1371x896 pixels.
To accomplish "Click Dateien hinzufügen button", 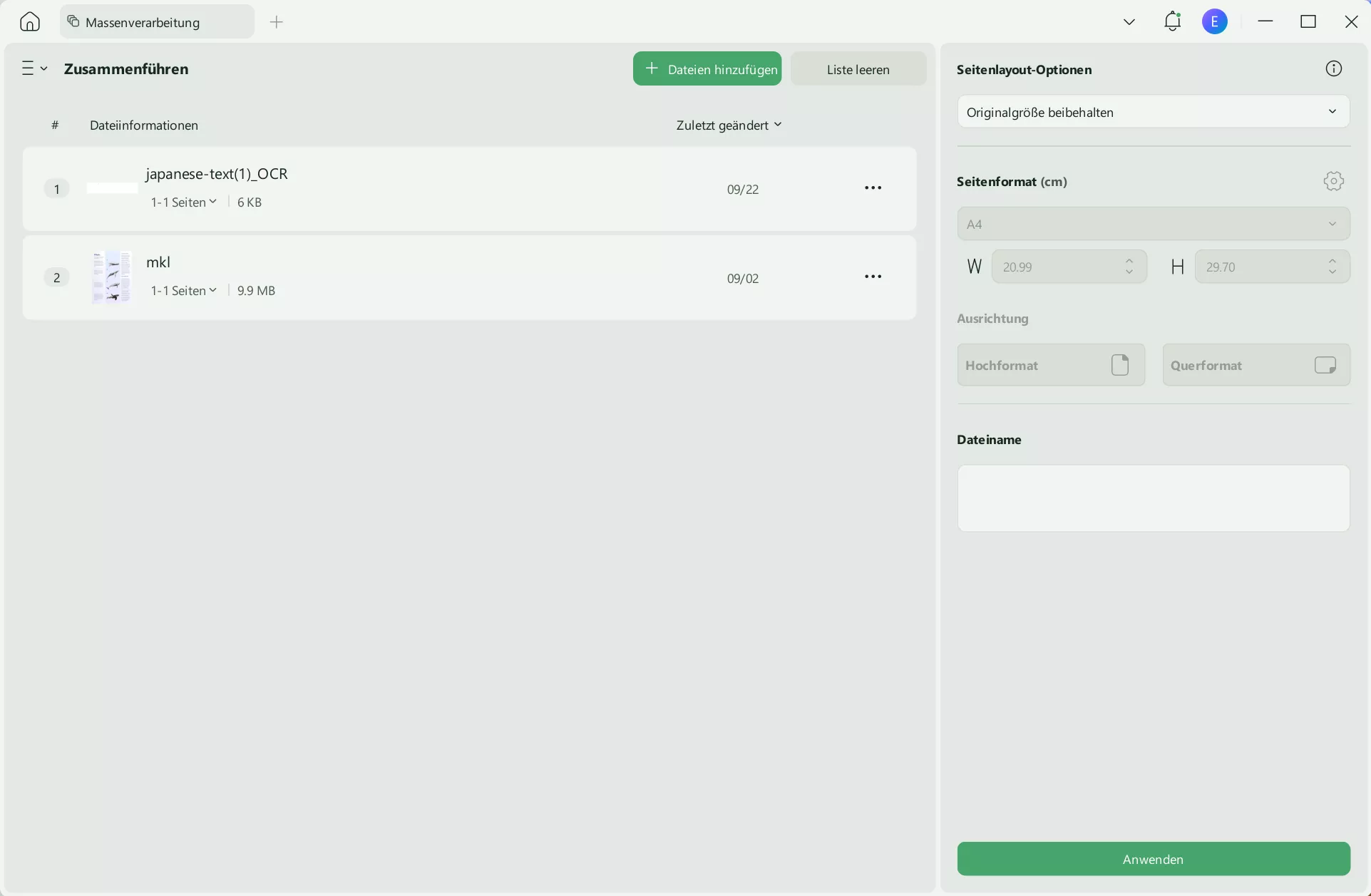I will pyautogui.click(x=707, y=69).
